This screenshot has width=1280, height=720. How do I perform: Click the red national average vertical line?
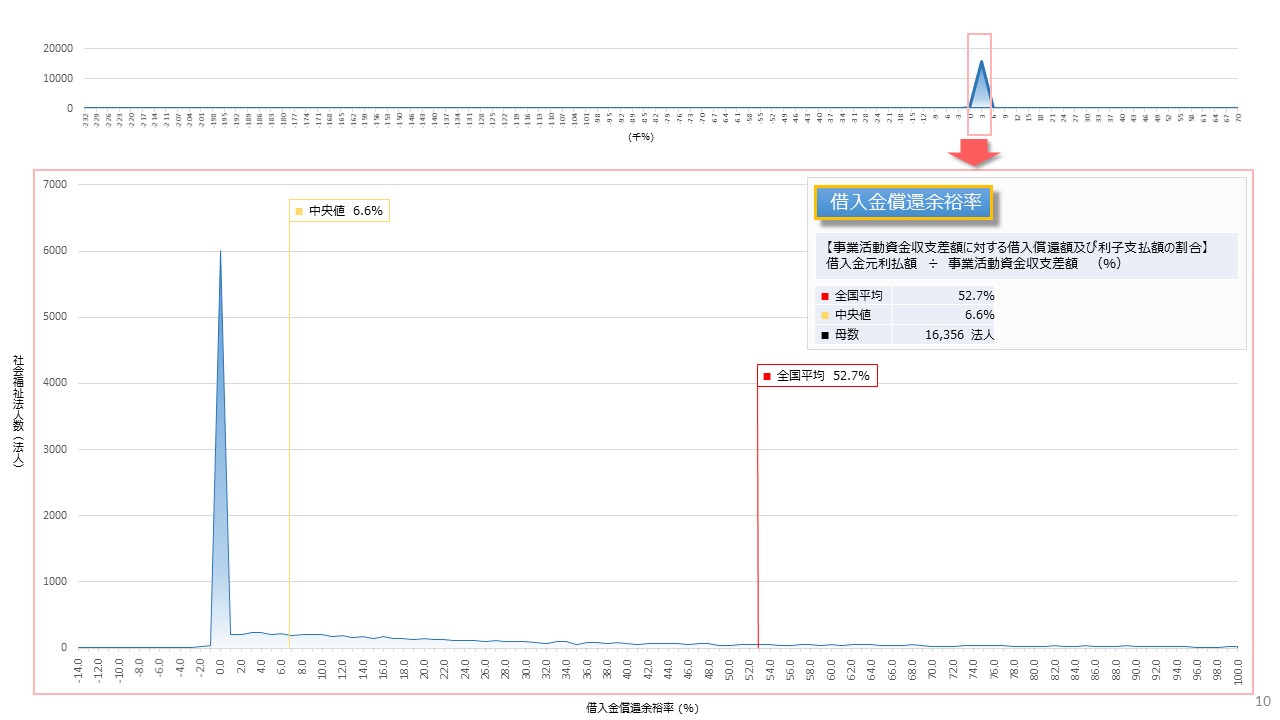click(x=757, y=517)
